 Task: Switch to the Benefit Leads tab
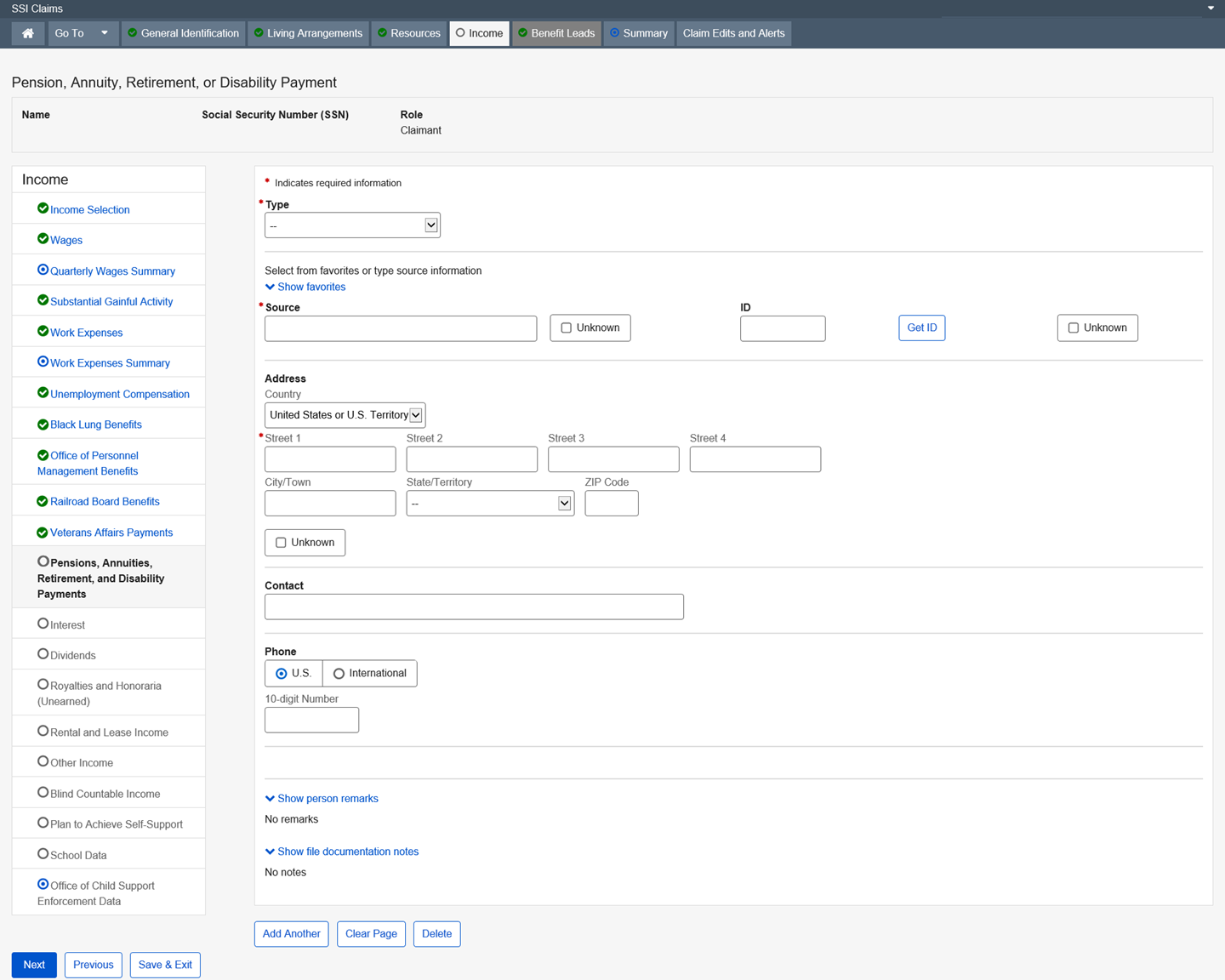pyautogui.click(x=556, y=33)
